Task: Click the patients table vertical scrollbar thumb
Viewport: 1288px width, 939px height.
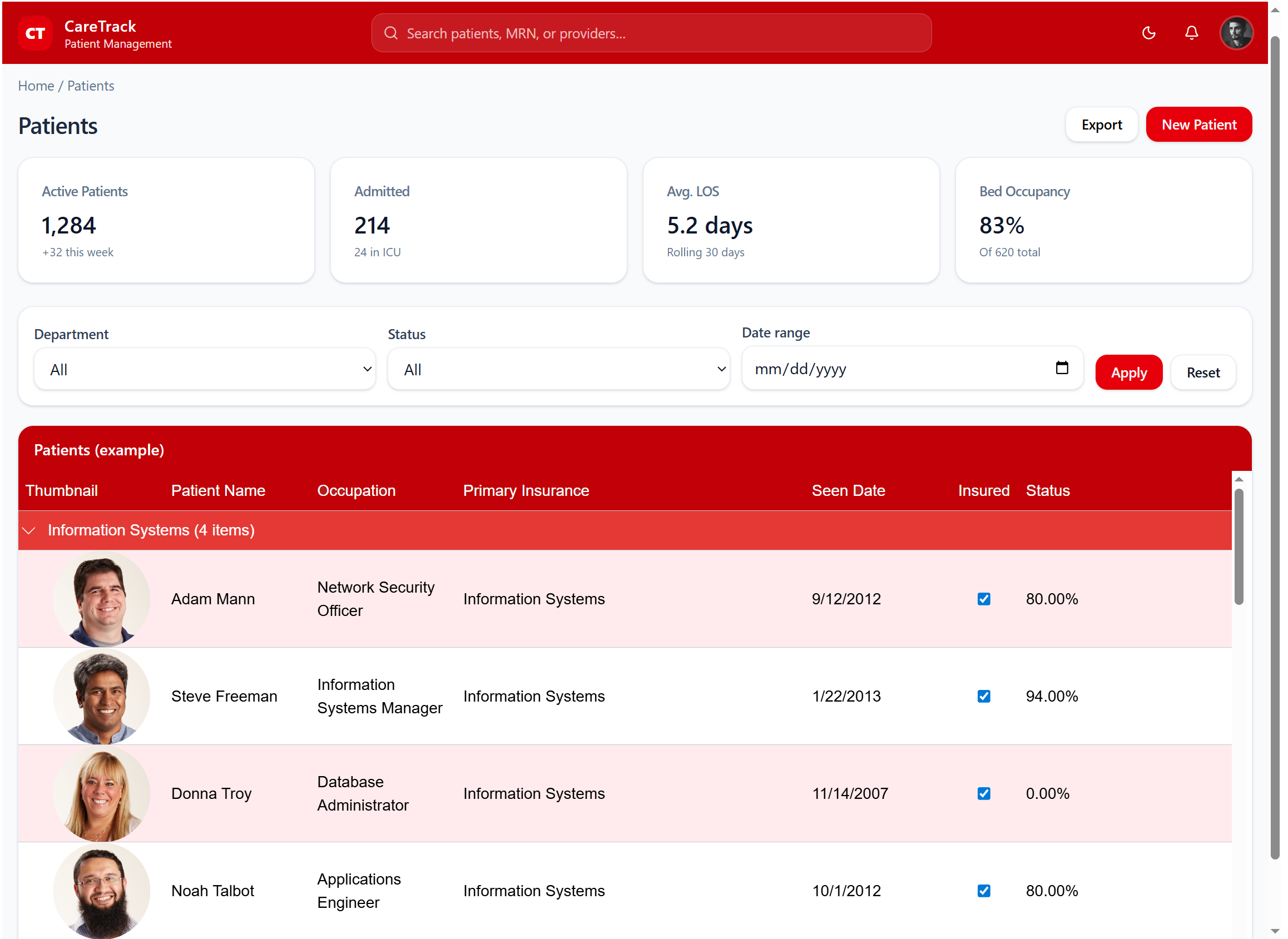Action: (1239, 546)
